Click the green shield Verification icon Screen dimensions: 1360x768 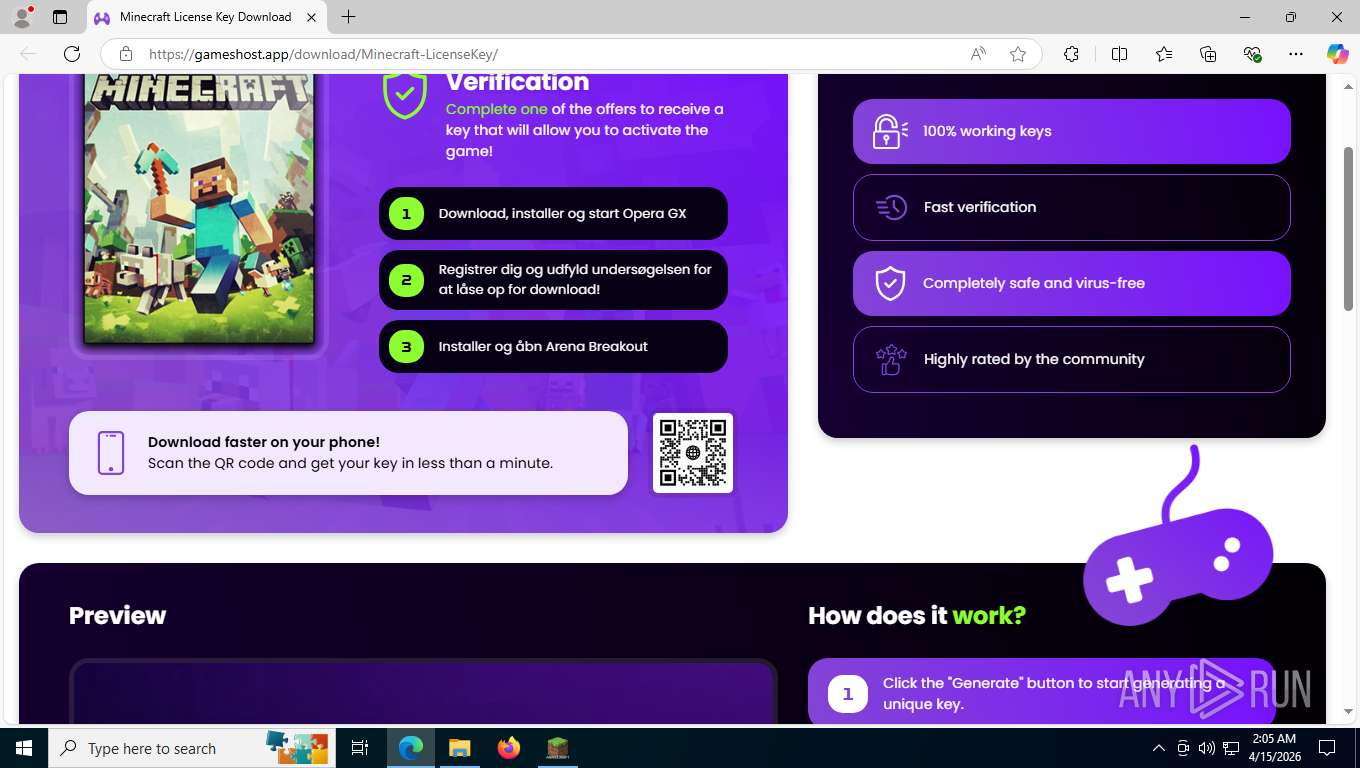[405, 96]
